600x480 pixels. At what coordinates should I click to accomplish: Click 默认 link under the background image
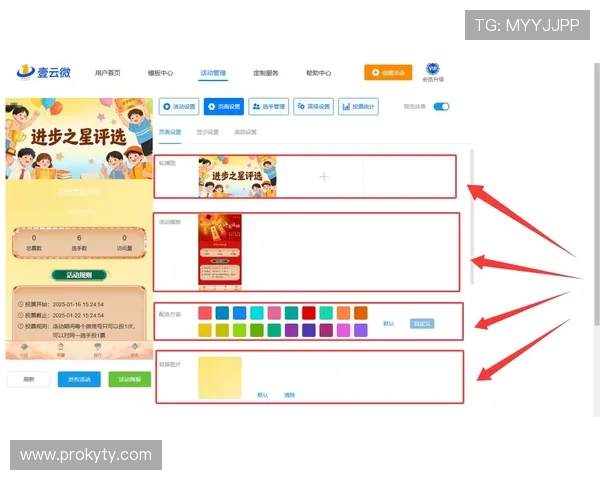pos(262,395)
